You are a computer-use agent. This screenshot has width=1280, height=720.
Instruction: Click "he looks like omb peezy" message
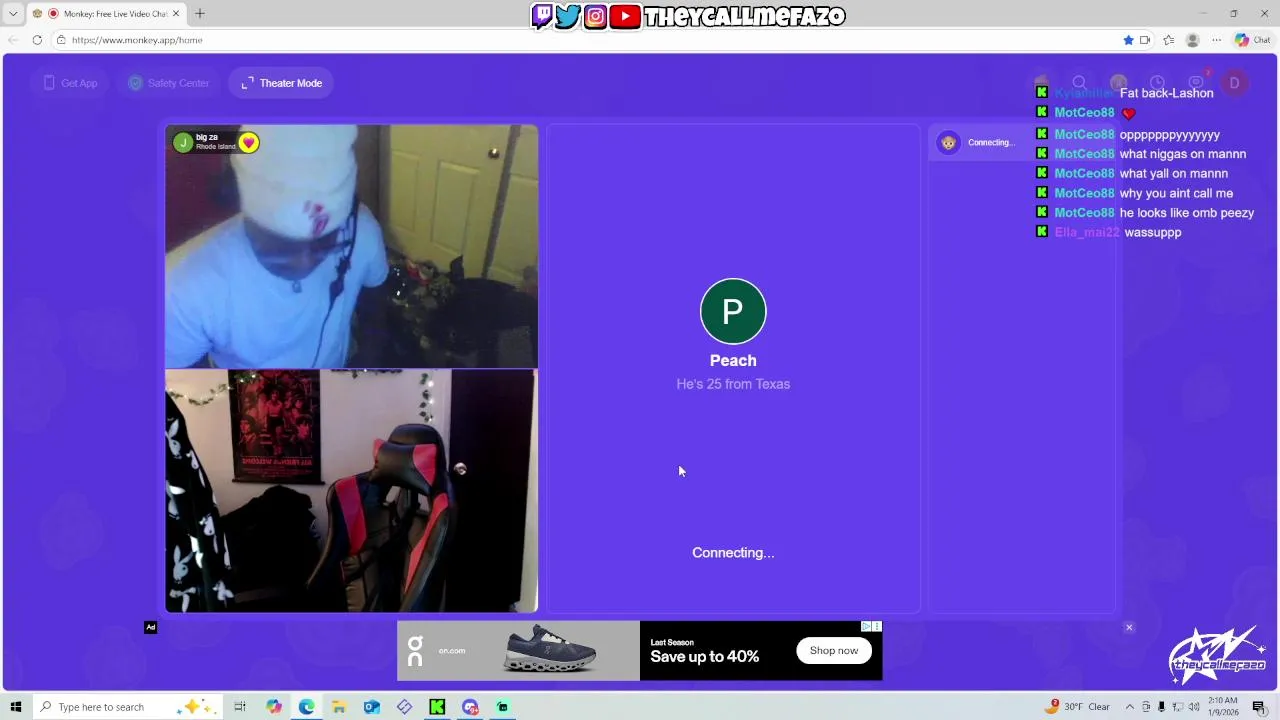(x=1186, y=213)
